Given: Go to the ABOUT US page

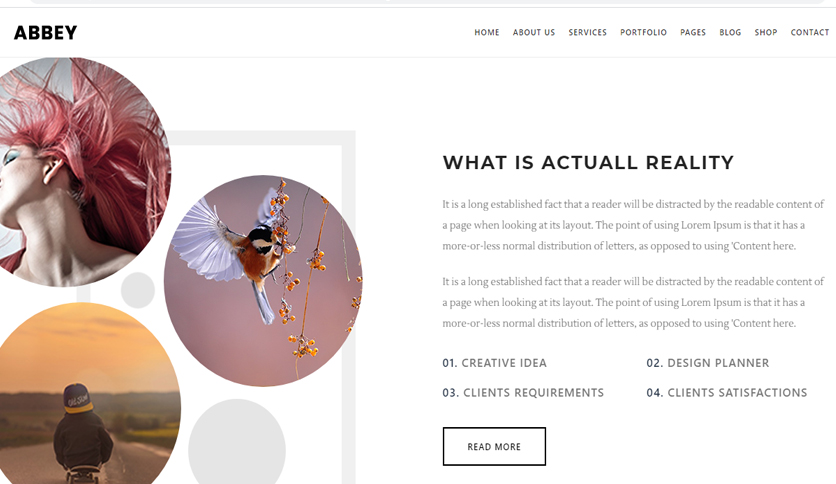Looking at the screenshot, I should [534, 33].
